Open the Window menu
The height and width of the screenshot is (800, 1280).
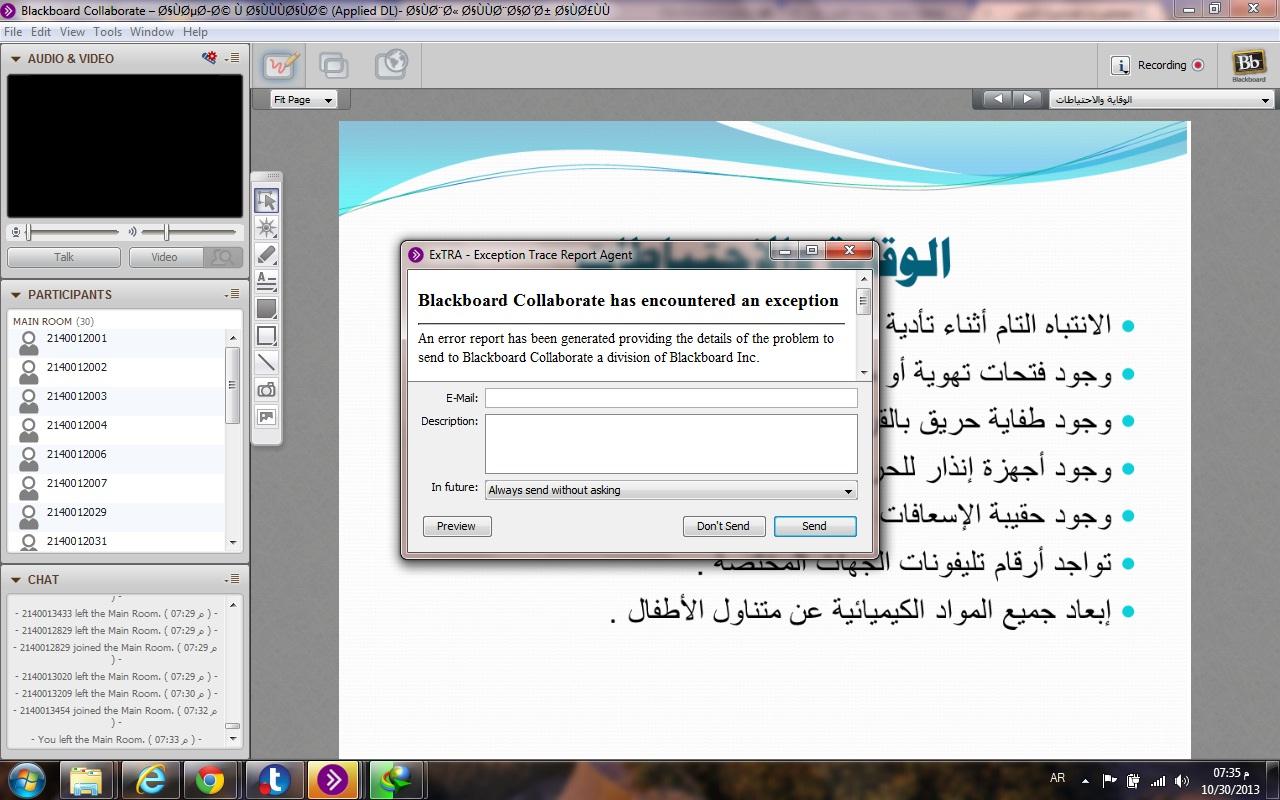point(152,32)
